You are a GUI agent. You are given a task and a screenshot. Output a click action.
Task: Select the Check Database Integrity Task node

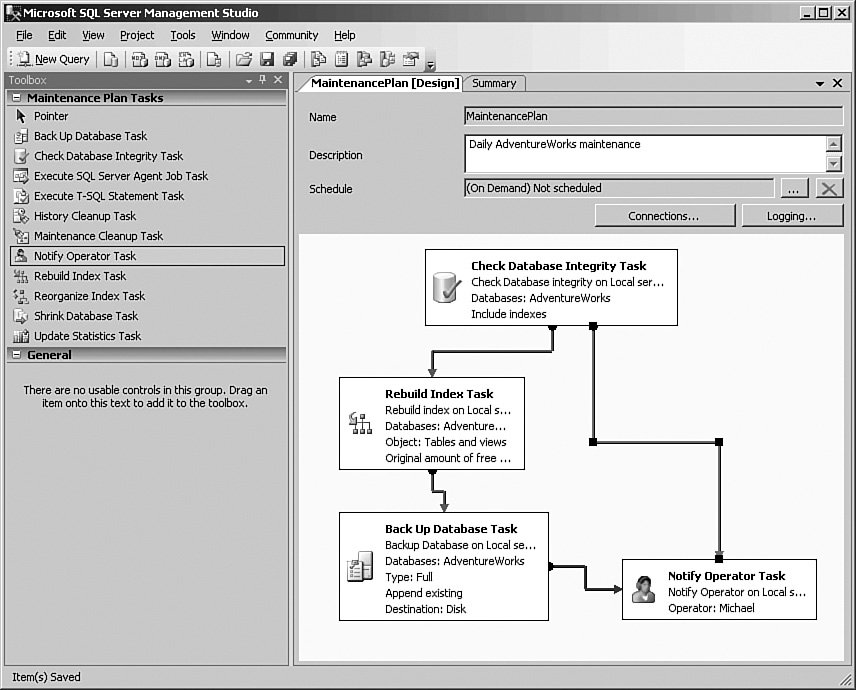coord(551,288)
